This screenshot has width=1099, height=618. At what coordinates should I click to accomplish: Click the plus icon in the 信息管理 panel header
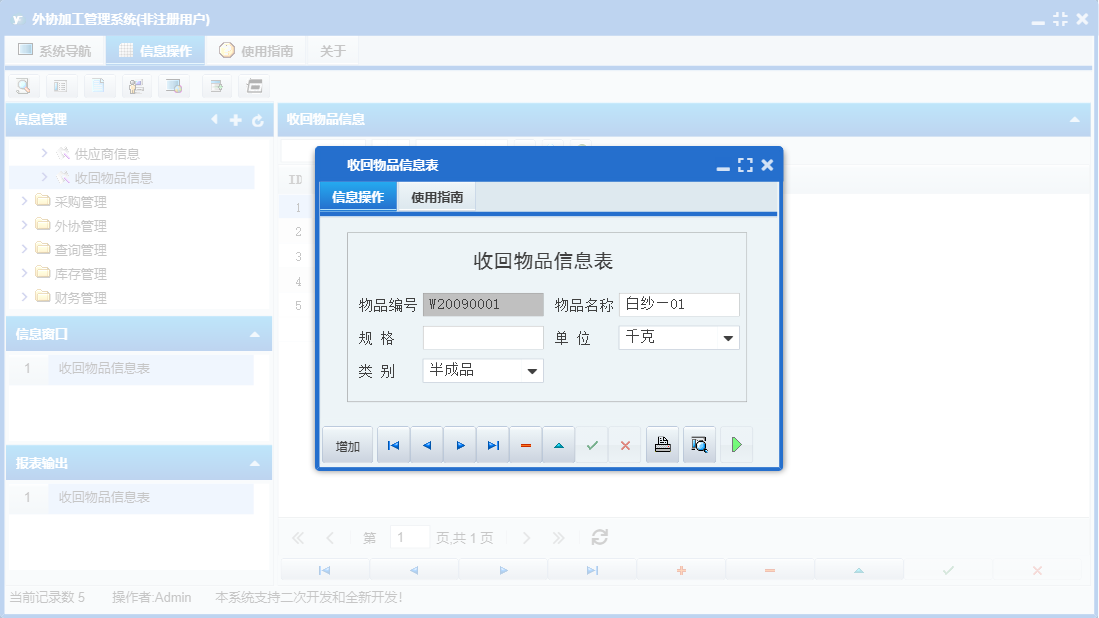234,120
